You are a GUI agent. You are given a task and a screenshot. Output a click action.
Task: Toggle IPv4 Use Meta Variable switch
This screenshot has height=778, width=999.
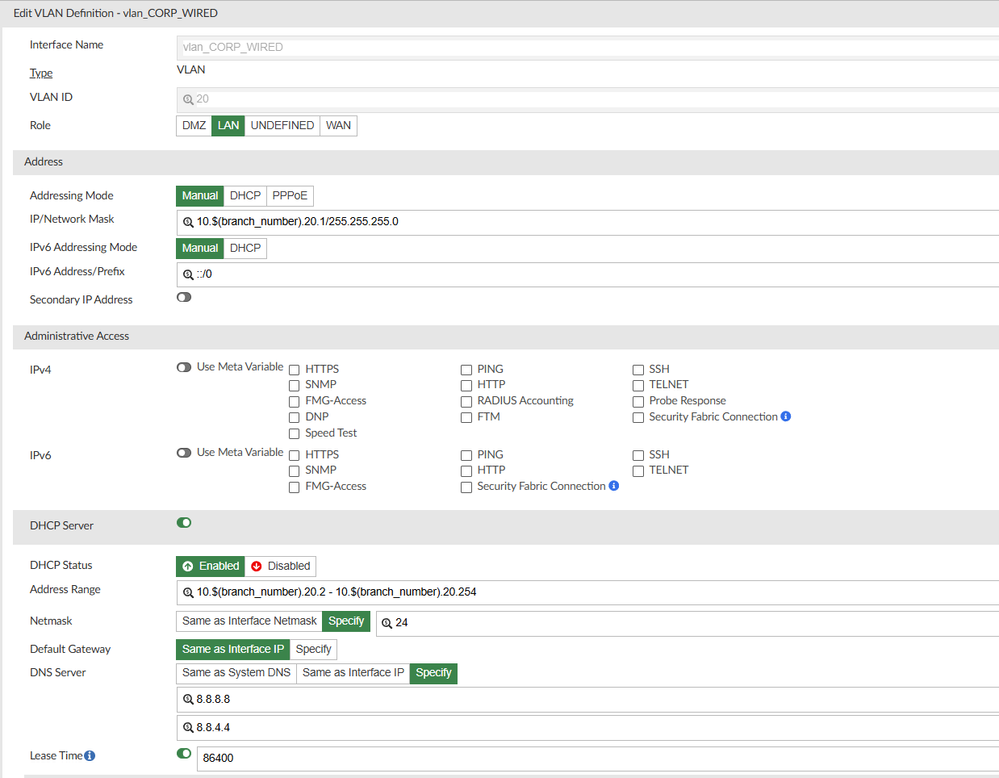pyautogui.click(x=184, y=367)
